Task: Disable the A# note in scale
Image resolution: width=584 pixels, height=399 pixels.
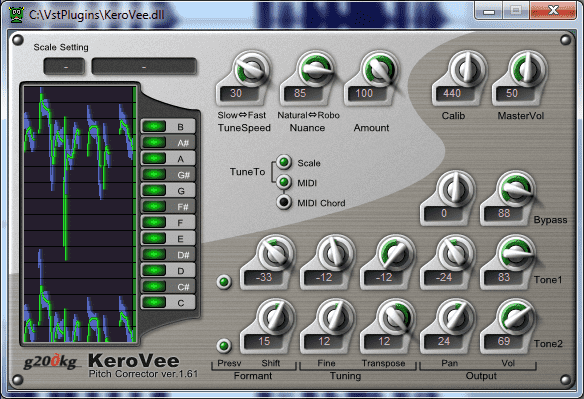Action: coord(168,142)
